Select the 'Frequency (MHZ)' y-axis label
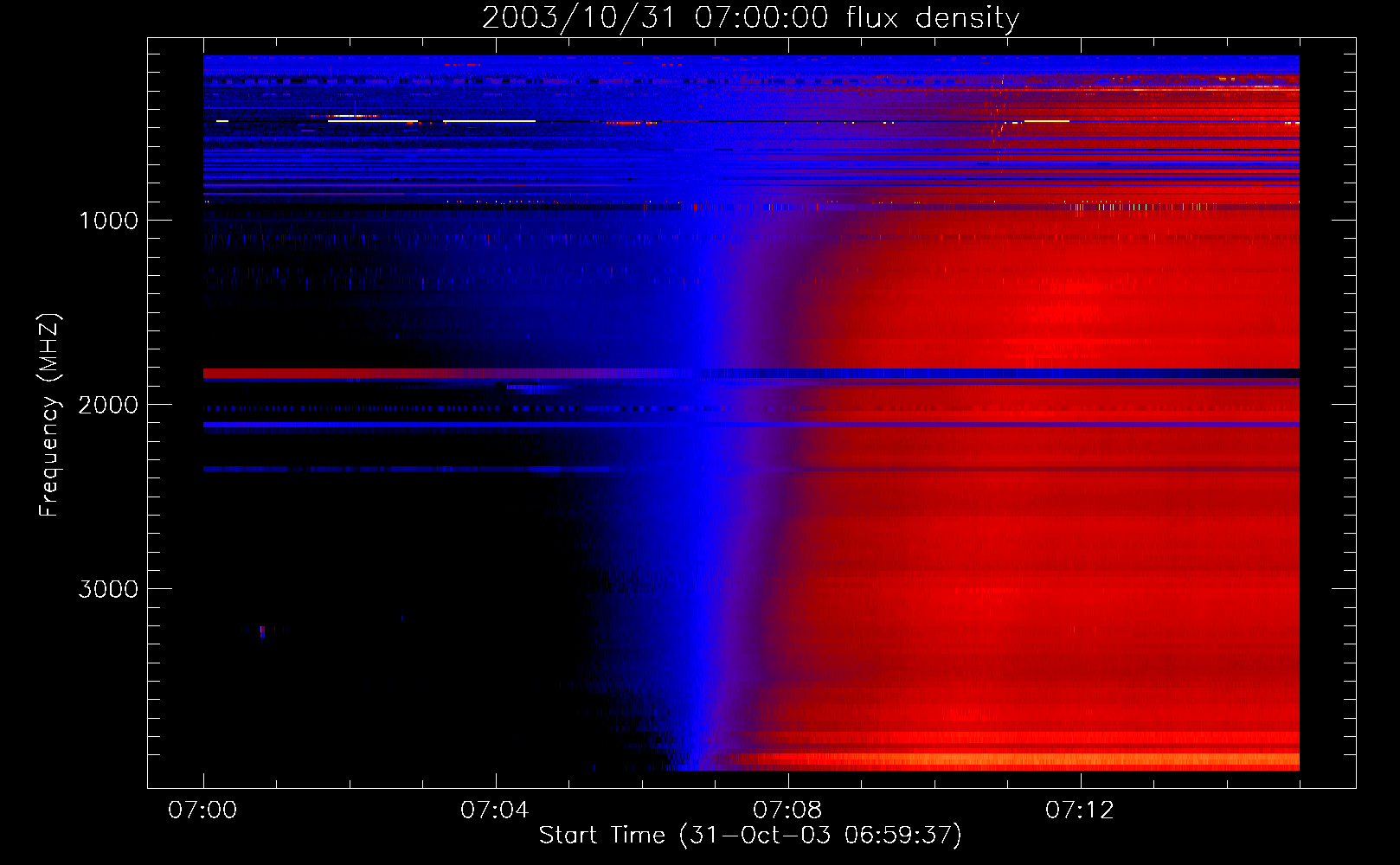Screen dimensions: 1400x865 (49, 415)
